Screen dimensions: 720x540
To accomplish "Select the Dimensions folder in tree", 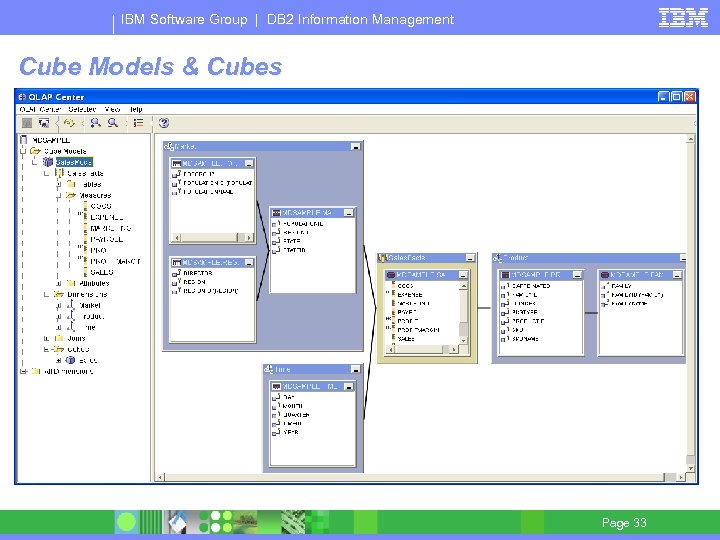I will coord(87,294).
